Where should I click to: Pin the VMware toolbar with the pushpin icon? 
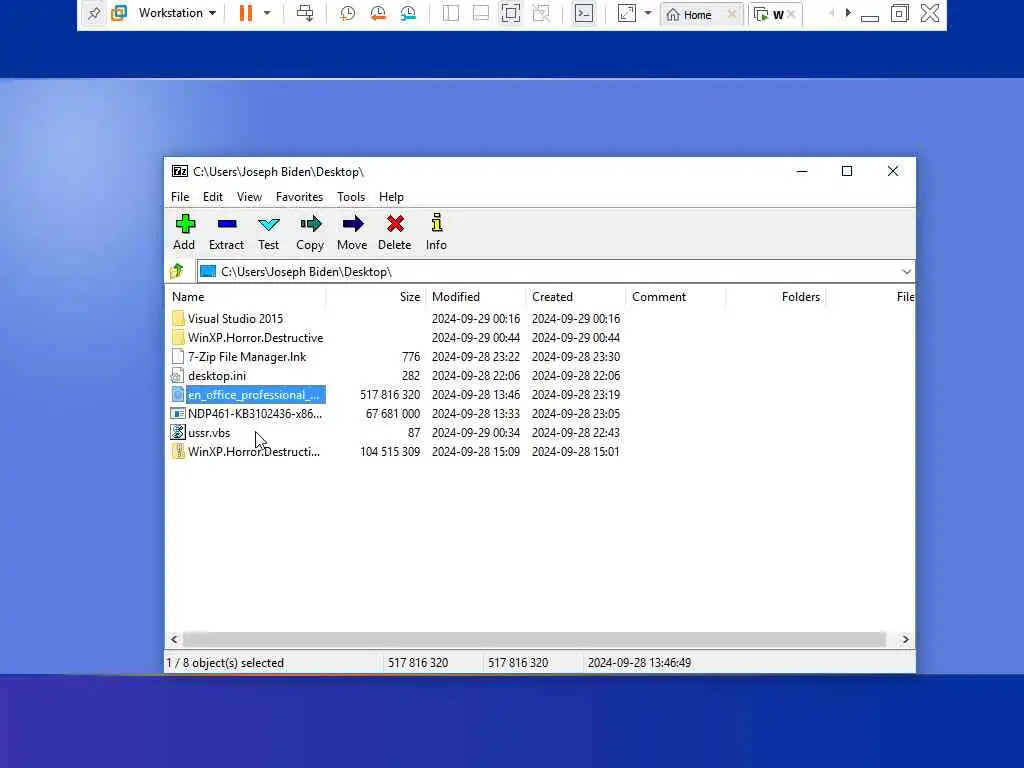94,13
